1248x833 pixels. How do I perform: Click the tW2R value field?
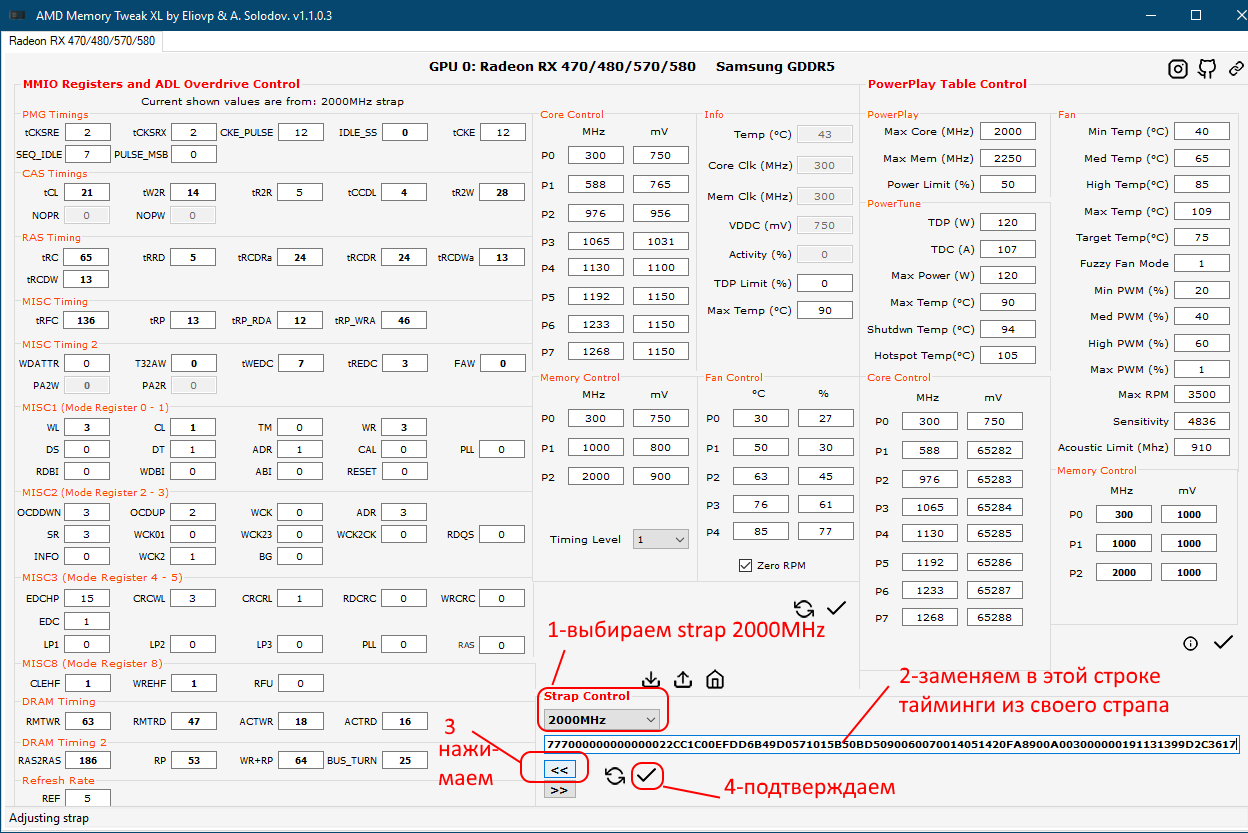click(x=194, y=193)
